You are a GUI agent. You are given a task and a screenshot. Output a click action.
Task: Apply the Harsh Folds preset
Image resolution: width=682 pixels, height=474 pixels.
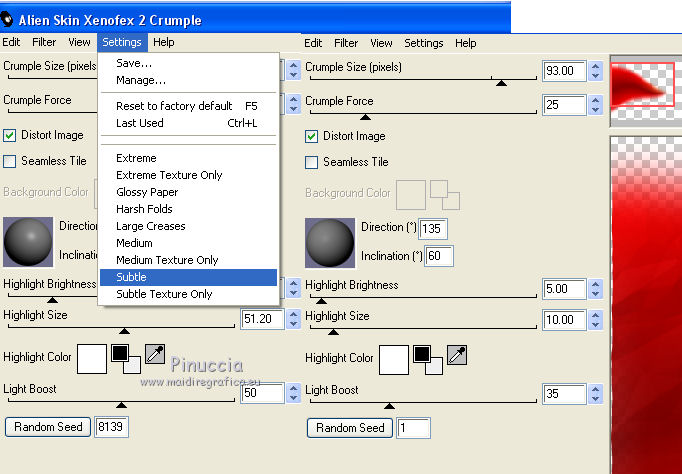coord(188,209)
